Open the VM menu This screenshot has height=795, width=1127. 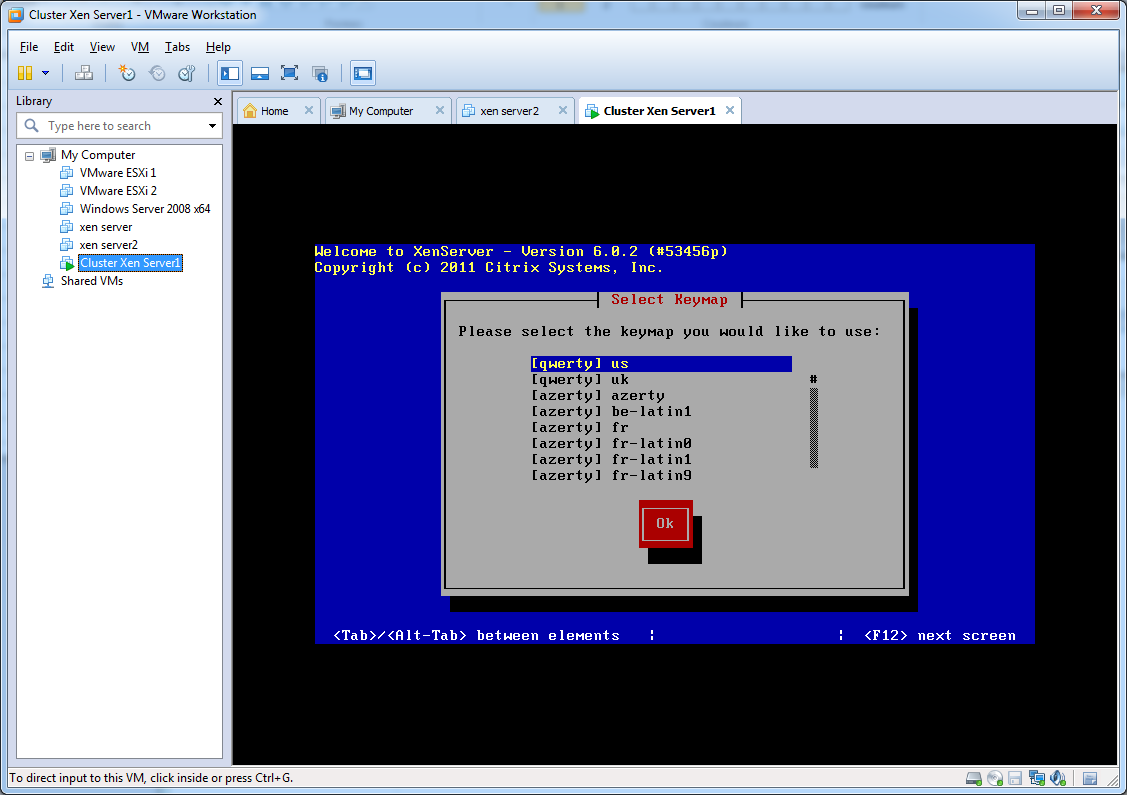point(140,47)
